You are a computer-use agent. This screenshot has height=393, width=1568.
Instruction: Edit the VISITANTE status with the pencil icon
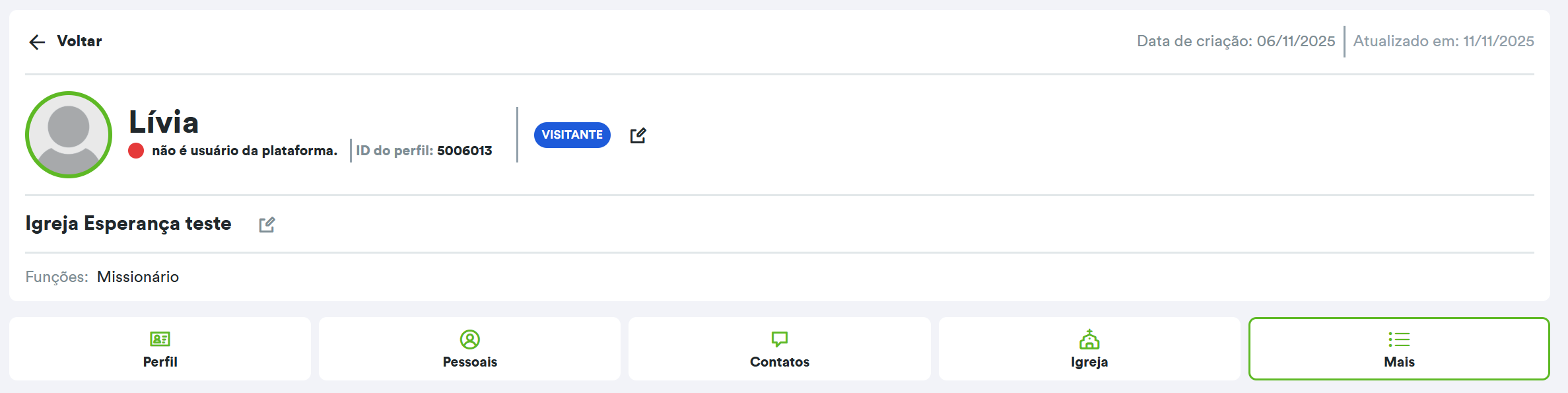point(638,135)
